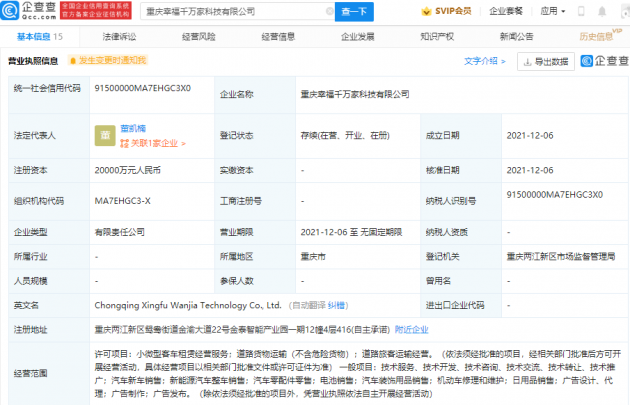Switch to the 经营信息 tab
Image resolution: width=630 pixels, height=405 pixels.
278,37
